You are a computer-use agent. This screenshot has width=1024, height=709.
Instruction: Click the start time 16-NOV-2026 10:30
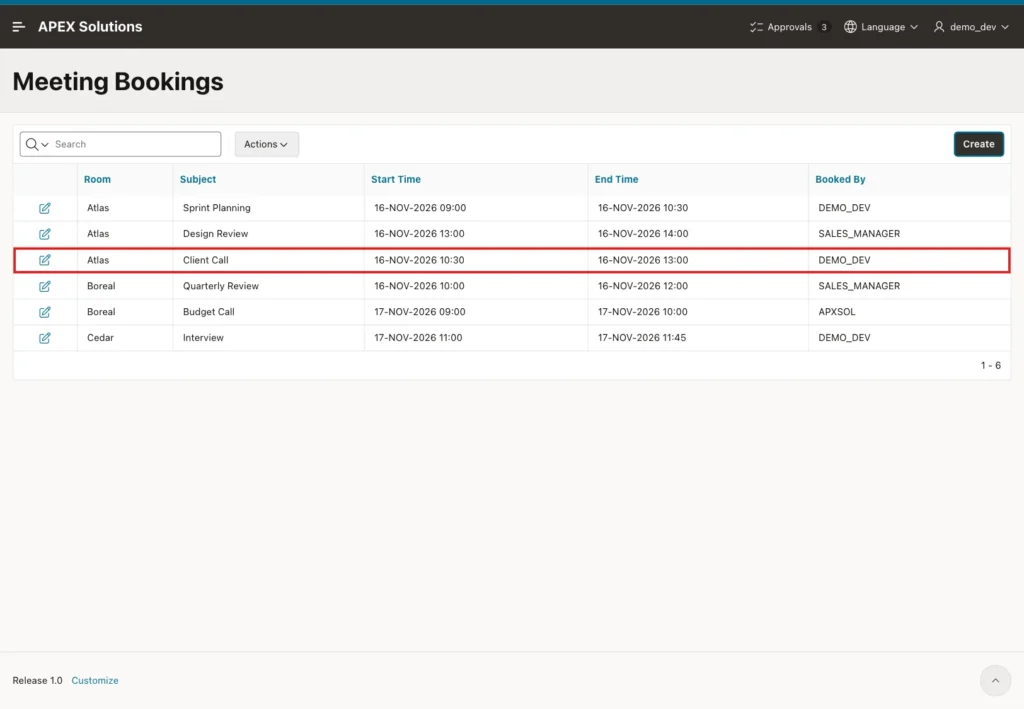pos(419,260)
